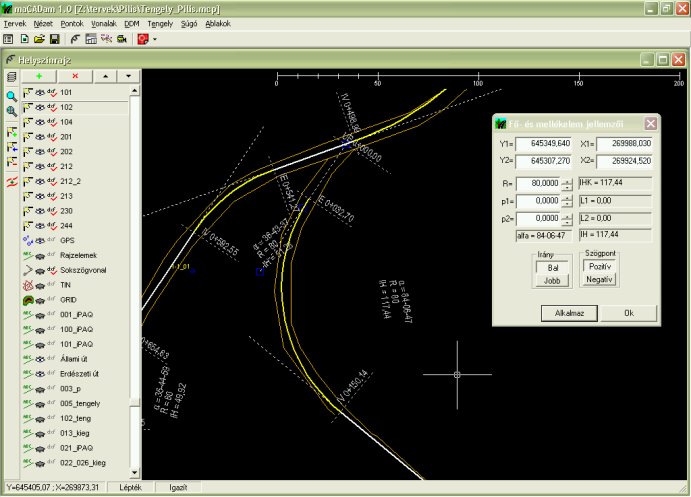Select the cyan magnifier zoom tool
Screen dimensions: 691x497
pos(11,96)
